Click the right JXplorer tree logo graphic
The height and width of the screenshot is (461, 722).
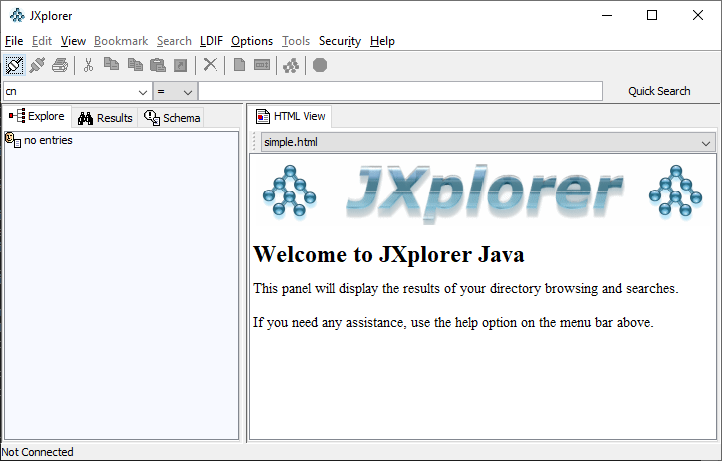click(675, 191)
